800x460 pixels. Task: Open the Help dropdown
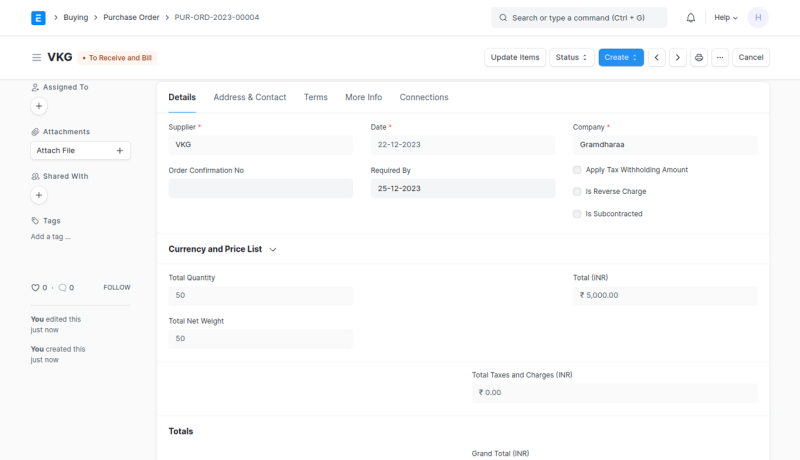click(726, 18)
